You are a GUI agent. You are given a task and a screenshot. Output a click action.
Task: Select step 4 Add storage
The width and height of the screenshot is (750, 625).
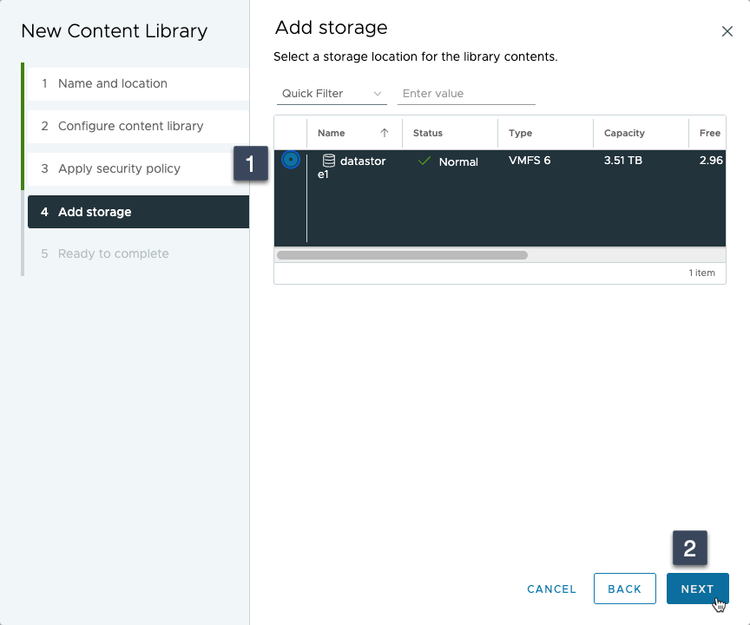coord(135,212)
